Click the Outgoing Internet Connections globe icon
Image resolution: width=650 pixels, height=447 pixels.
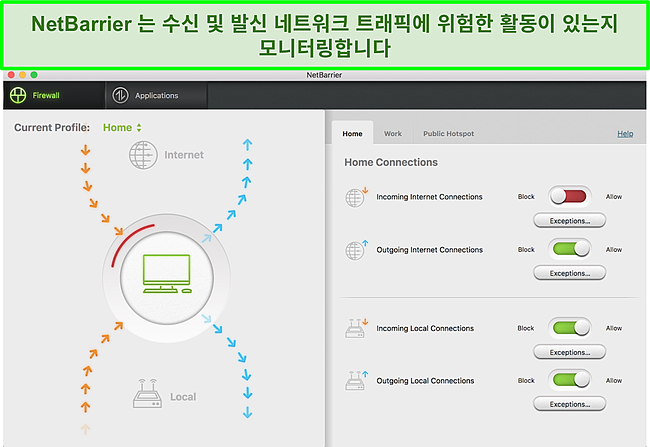(356, 250)
